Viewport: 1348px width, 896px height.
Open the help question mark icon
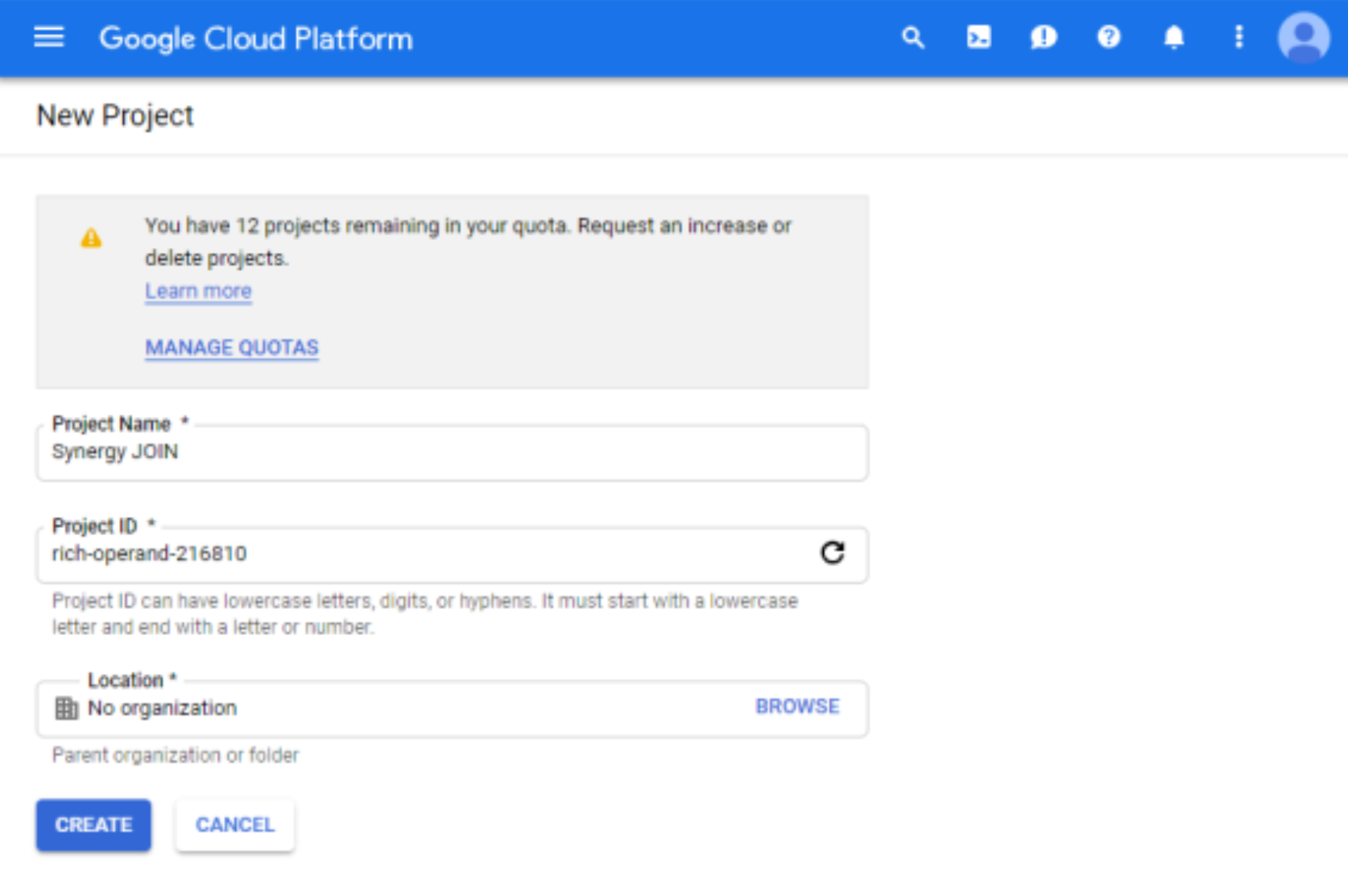(1109, 37)
